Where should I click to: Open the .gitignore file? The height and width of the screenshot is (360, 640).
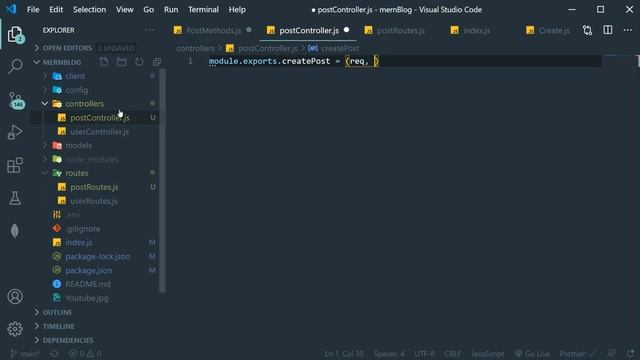(83, 229)
